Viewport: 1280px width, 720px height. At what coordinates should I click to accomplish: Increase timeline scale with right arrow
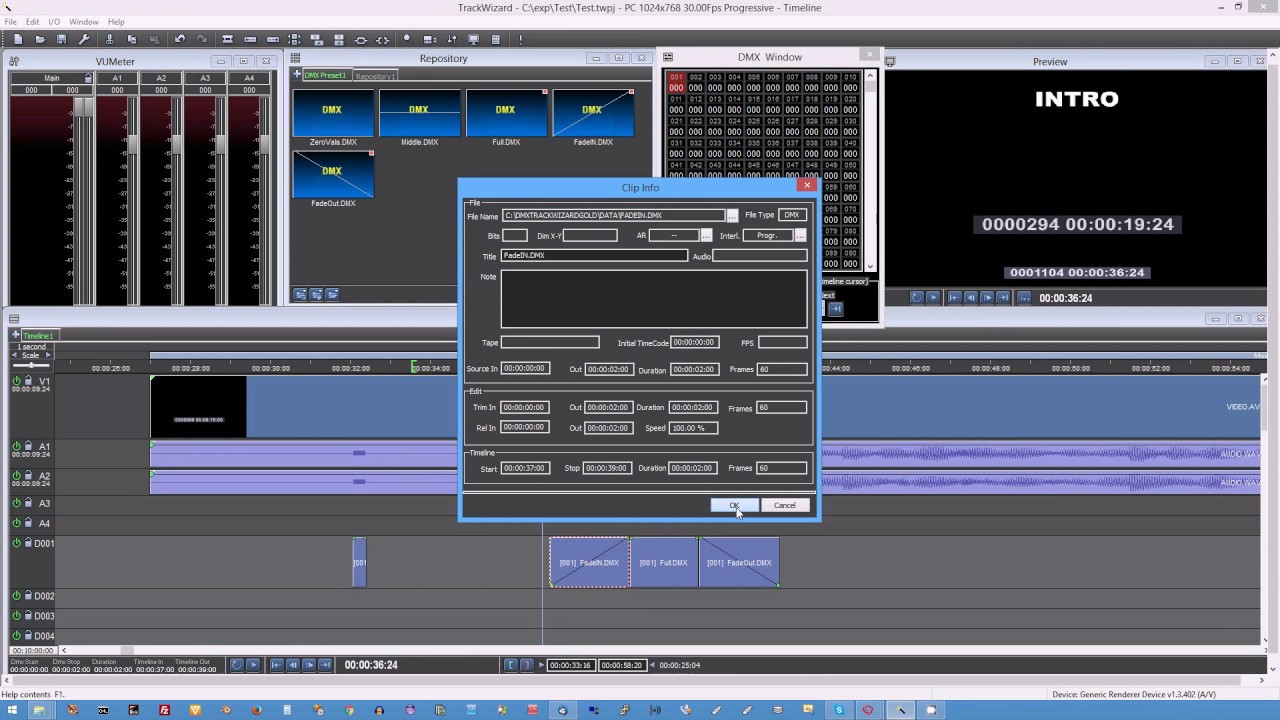(47, 355)
